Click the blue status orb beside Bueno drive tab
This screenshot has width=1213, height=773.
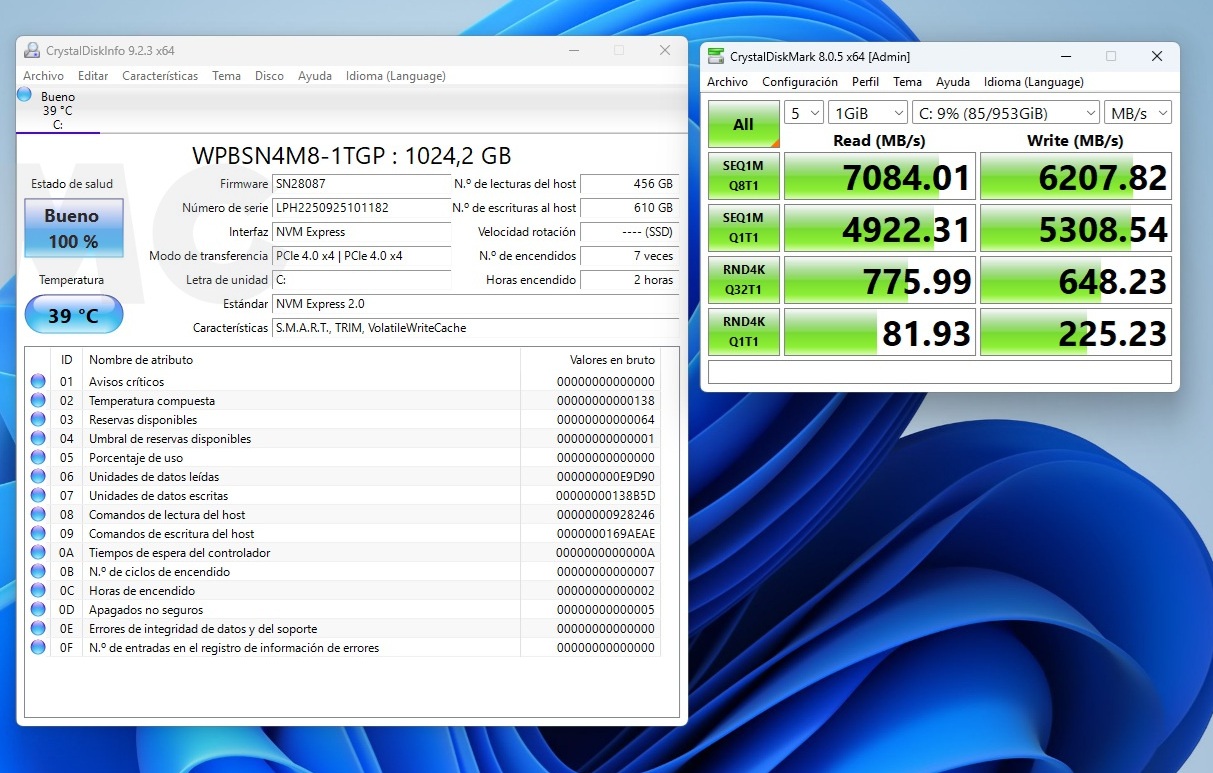coord(25,95)
